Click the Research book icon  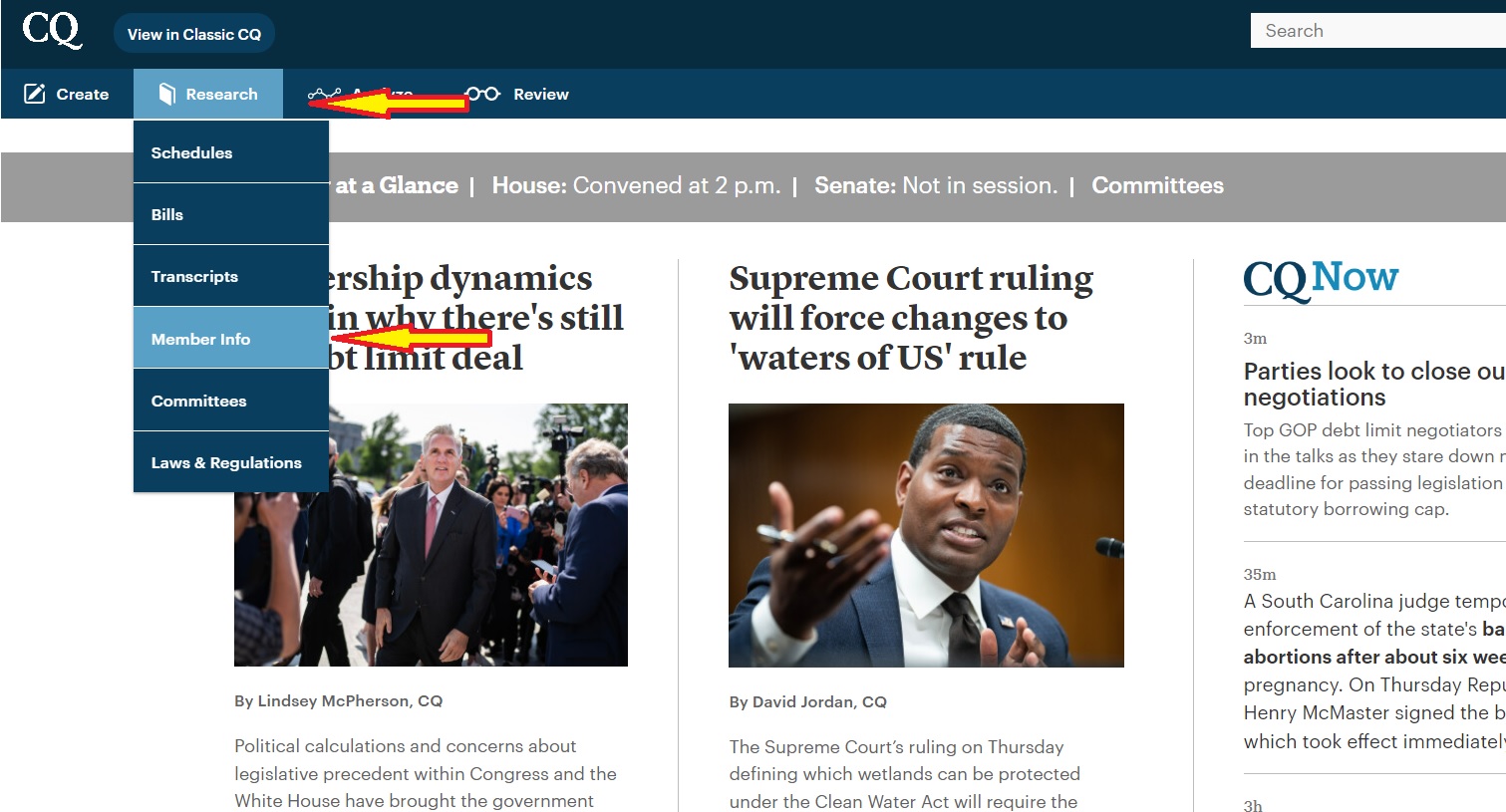pos(167,94)
